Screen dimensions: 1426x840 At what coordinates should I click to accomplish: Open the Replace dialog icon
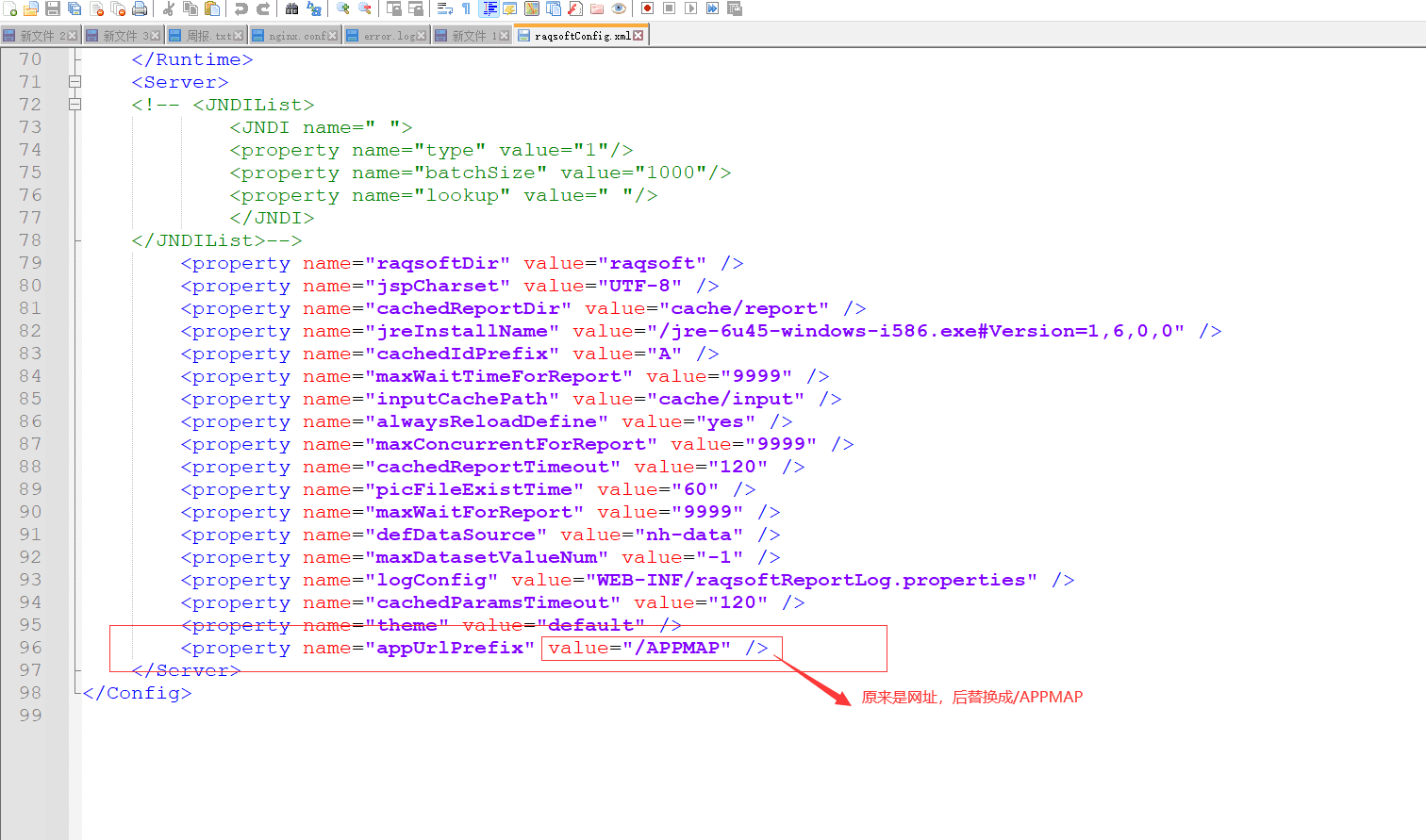point(314,8)
